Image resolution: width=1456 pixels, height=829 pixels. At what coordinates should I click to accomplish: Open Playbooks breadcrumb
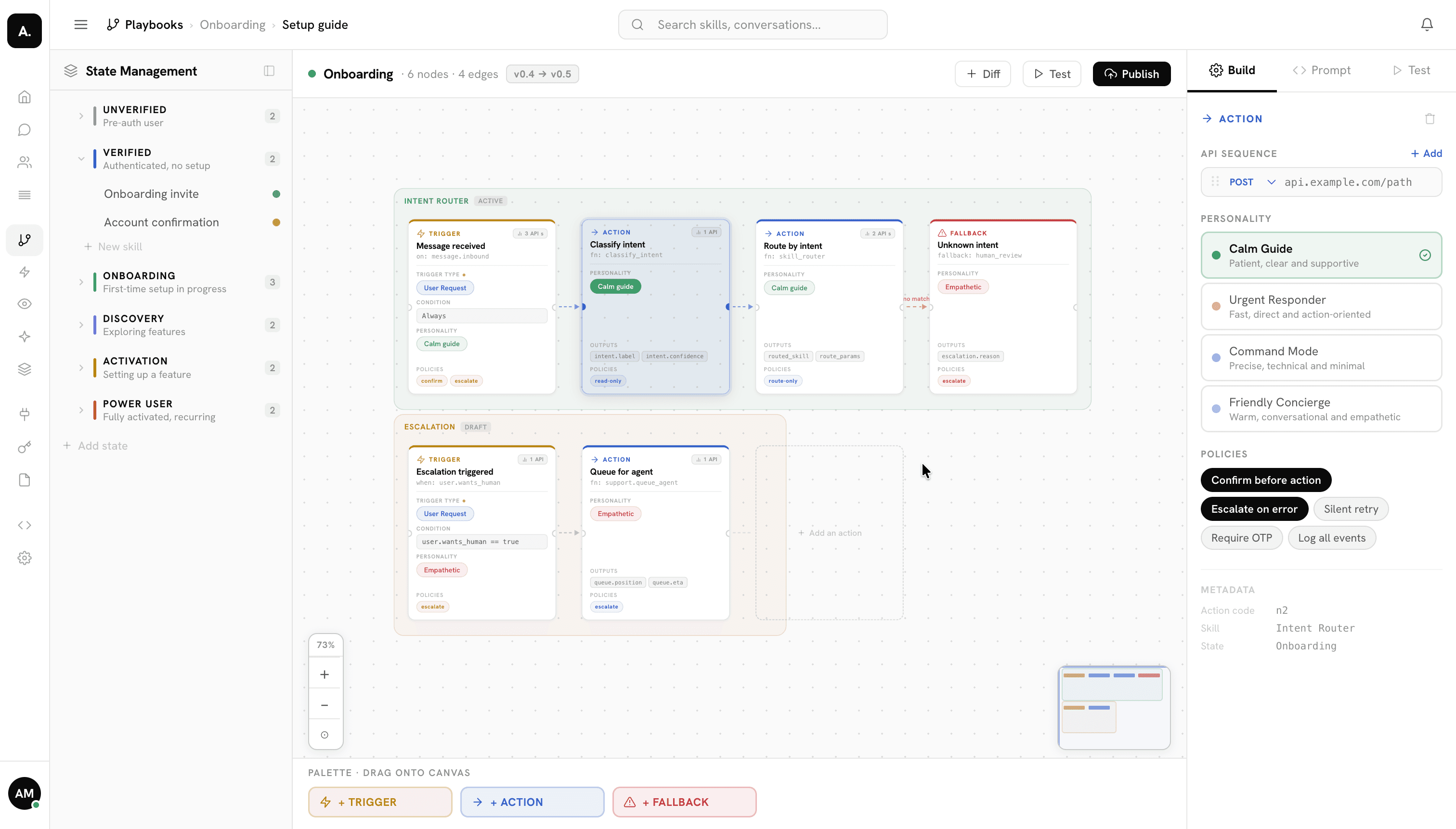pos(144,25)
